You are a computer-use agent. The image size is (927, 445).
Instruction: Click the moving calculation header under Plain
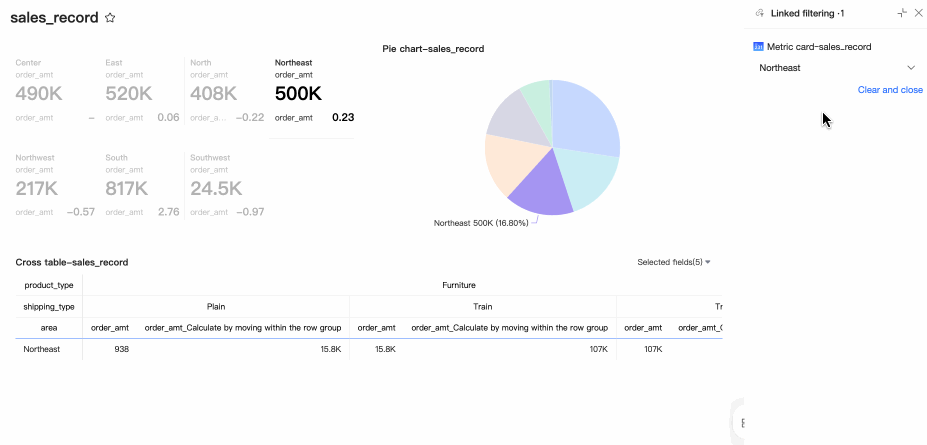pyautogui.click(x=243, y=328)
